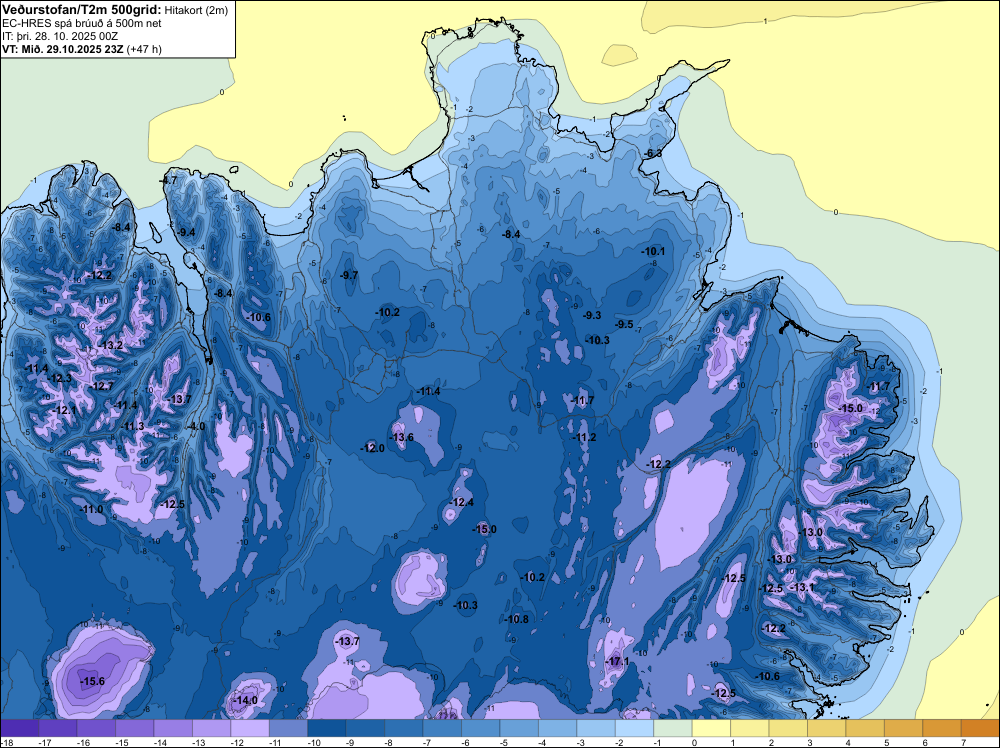Click the title 'Veðurstofan/T2m 500grid:'
This screenshot has width=1000, height=748.
(x=82, y=9)
